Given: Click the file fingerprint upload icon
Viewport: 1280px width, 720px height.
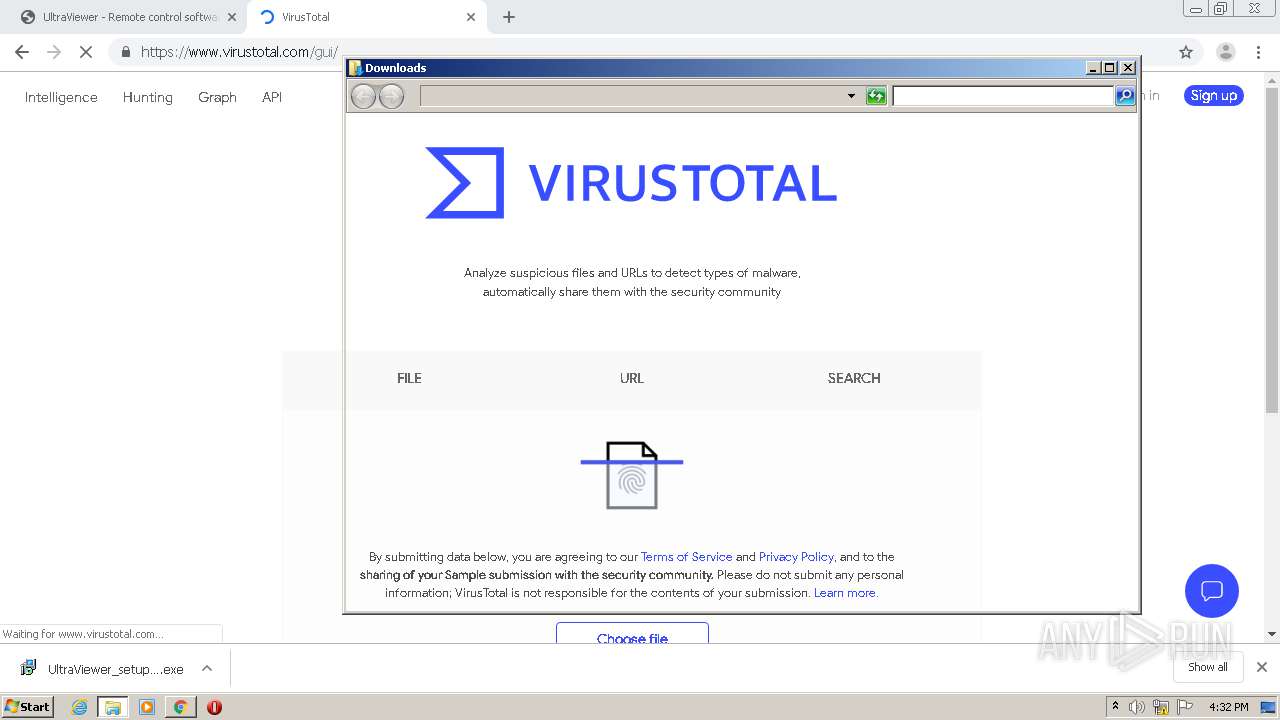Looking at the screenshot, I should tap(632, 475).
